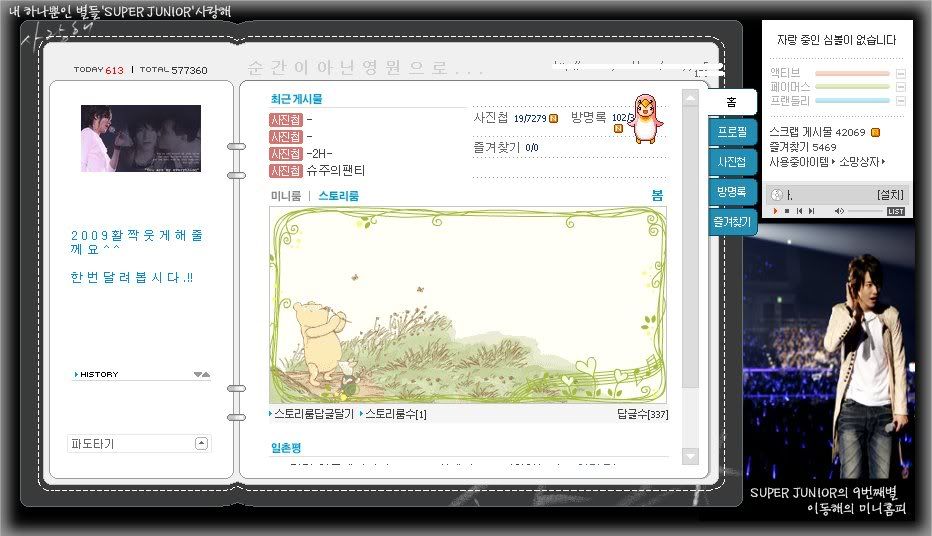Click the 액티브 pink meter bar

[x=852, y=74]
